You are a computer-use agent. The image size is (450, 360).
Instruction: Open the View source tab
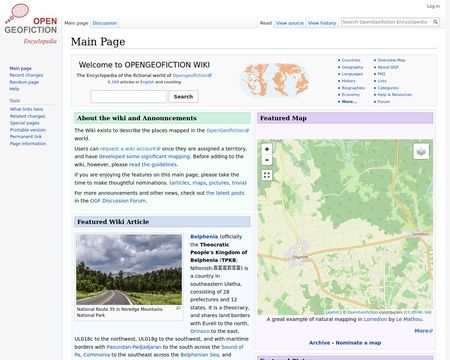point(290,23)
